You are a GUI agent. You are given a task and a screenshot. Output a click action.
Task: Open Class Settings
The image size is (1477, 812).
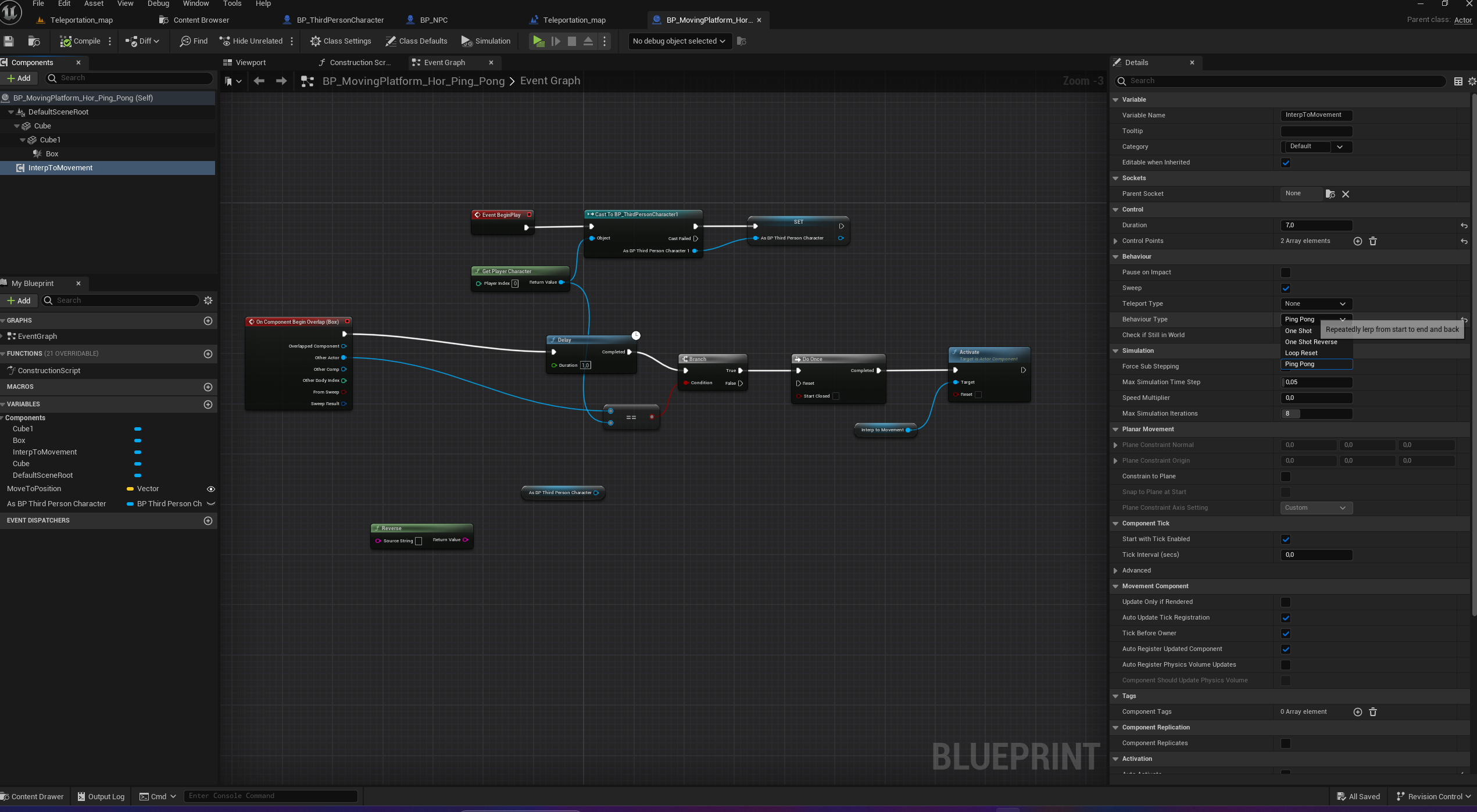[341, 41]
